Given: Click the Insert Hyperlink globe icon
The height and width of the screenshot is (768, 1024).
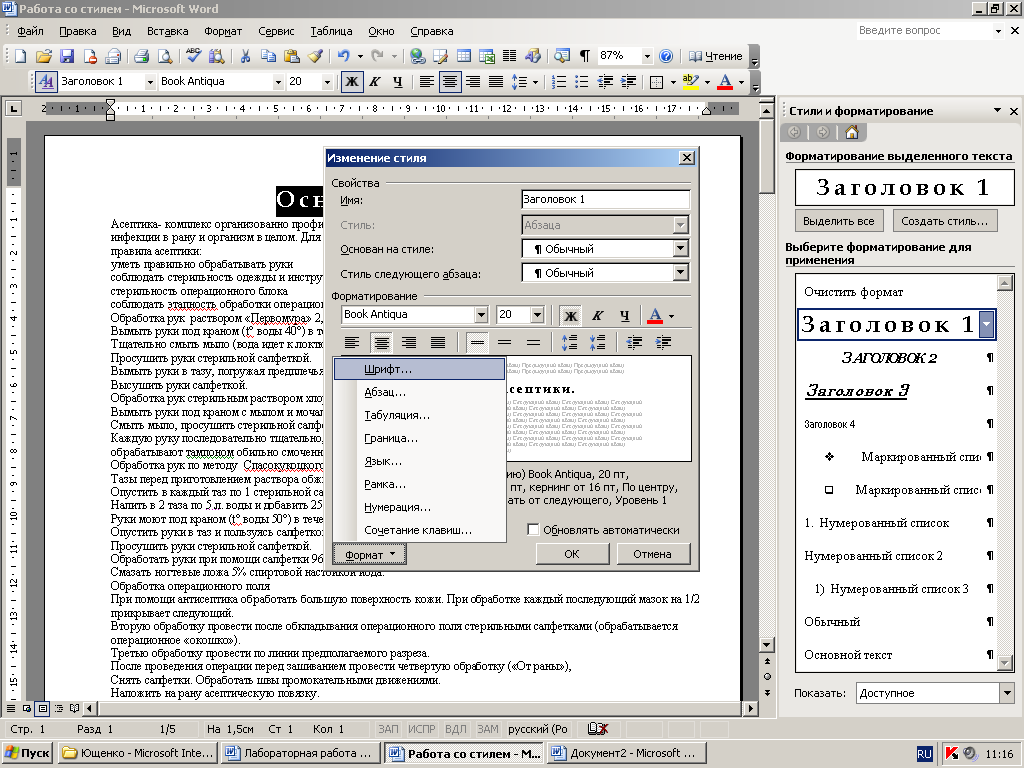Looking at the screenshot, I should click(x=418, y=56).
